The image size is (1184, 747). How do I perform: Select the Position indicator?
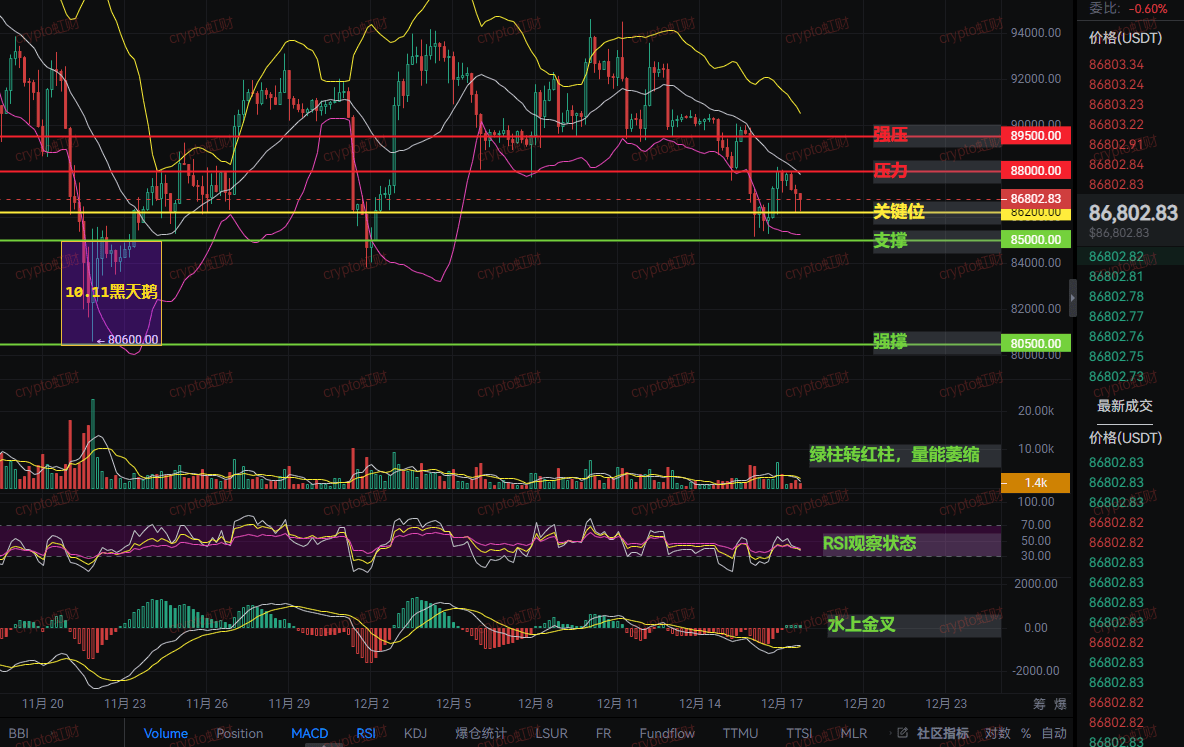tap(240, 733)
